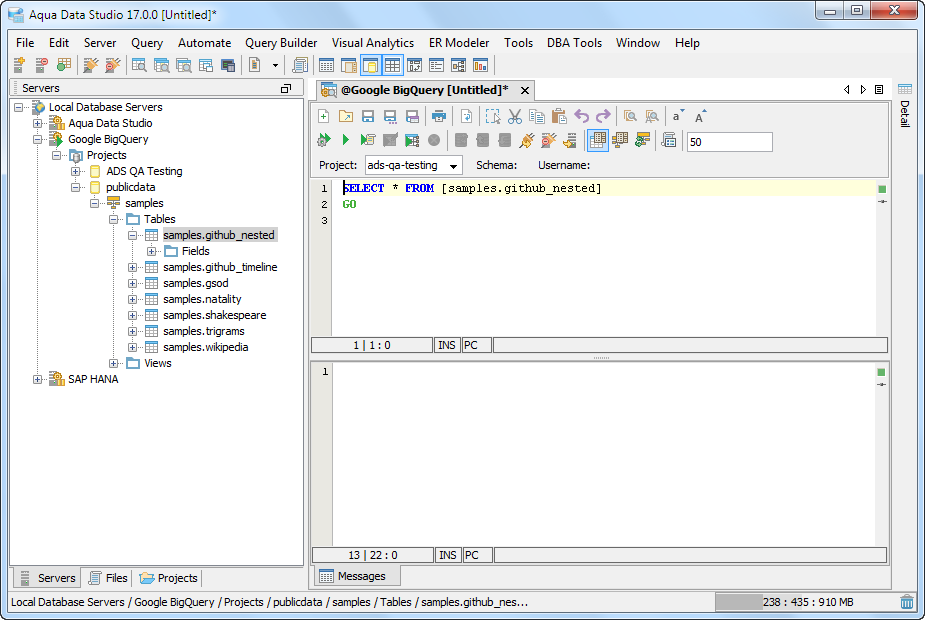Screen dimensions: 925x620
Task: Toggle INS insert mode in upper editor status
Action: 447,345
